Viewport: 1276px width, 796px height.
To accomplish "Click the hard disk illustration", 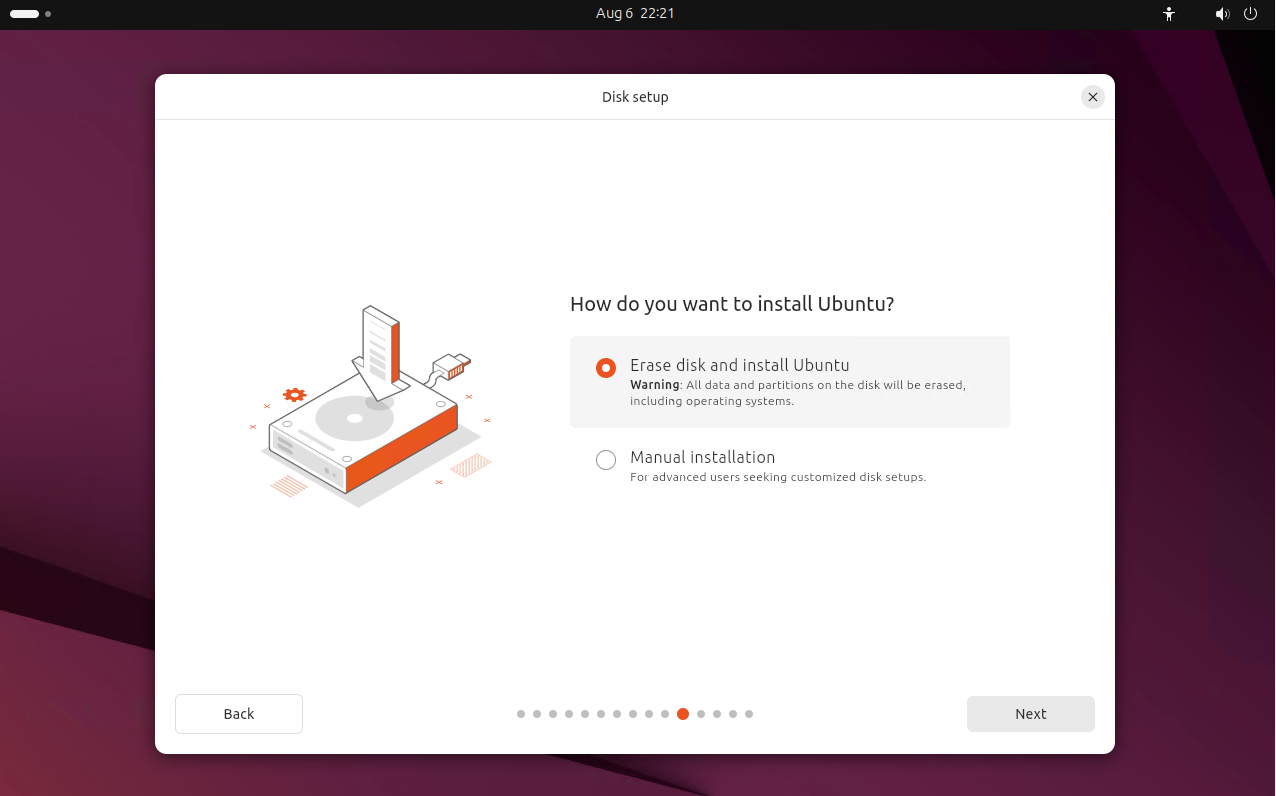I will (371, 406).
